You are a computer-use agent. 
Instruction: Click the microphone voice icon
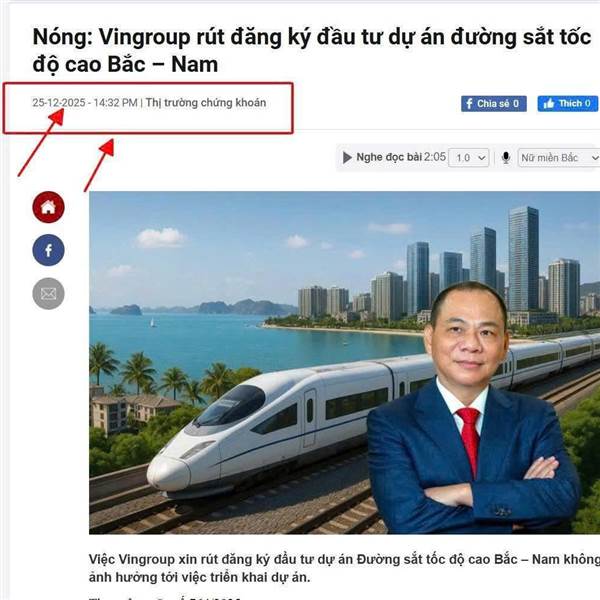(506, 158)
